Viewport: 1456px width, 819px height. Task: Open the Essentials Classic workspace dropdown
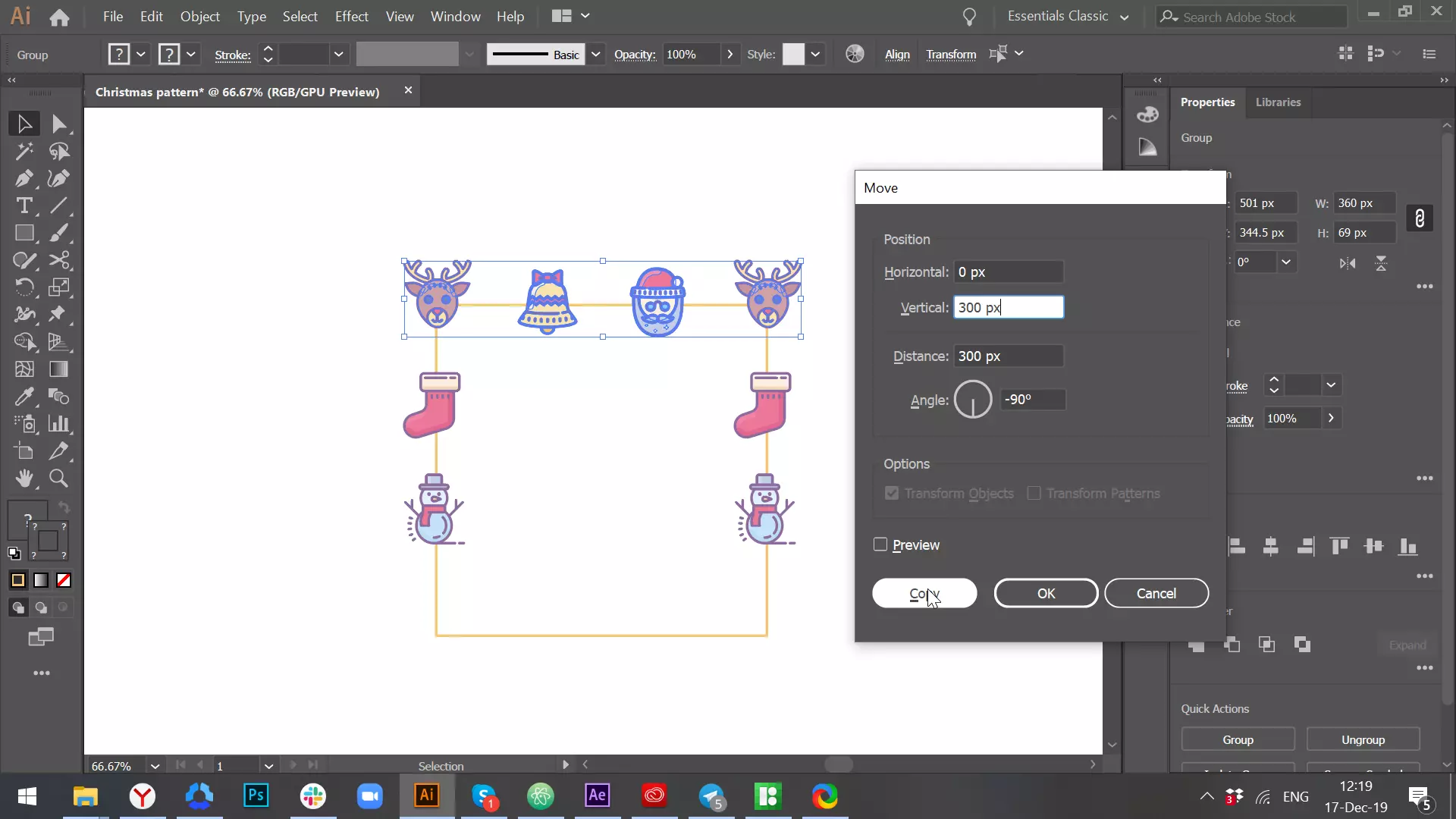[x=1068, y=16]
